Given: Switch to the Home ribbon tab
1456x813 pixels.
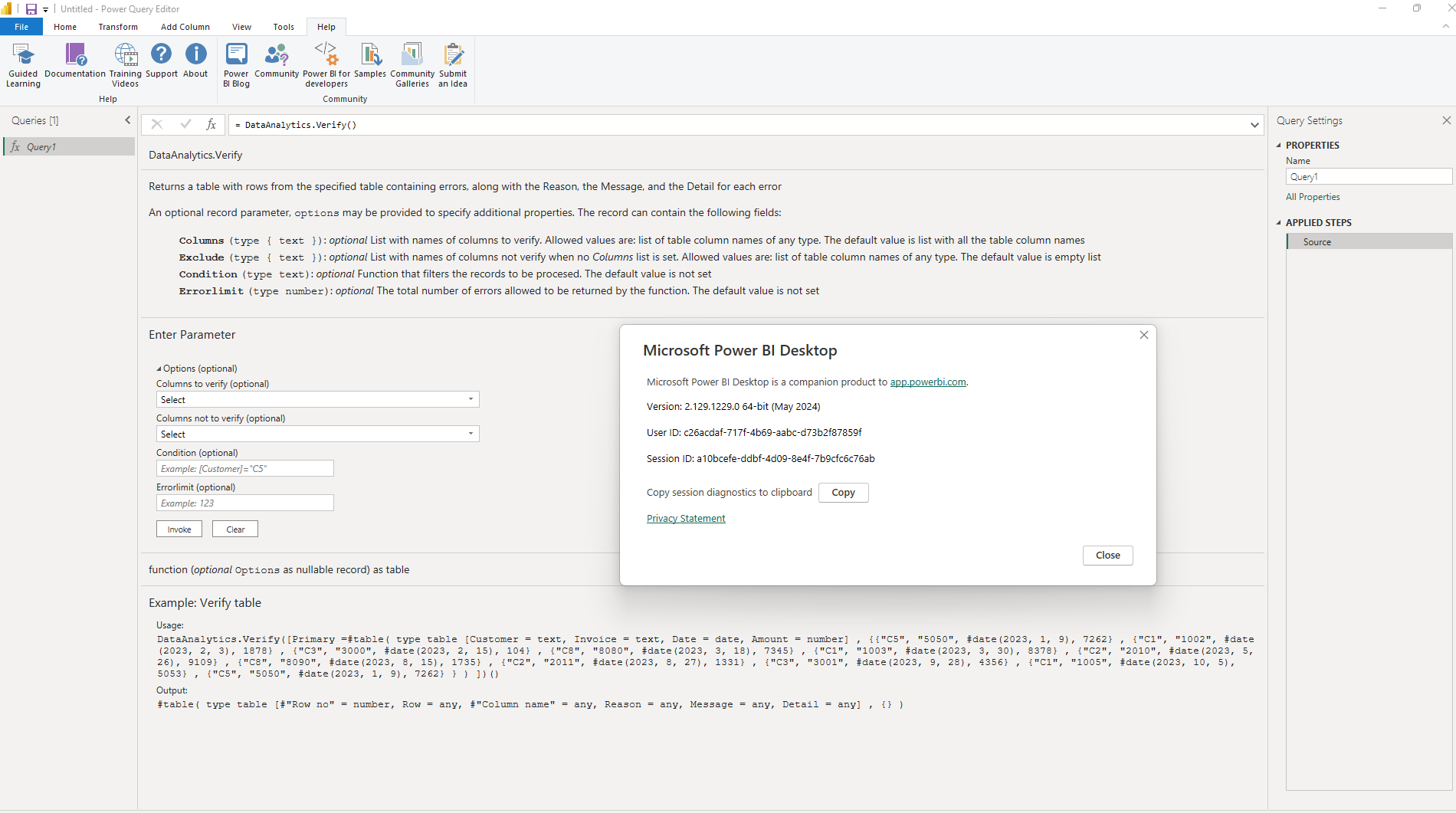Looking at the screenshot, I should tap(65, 27).
